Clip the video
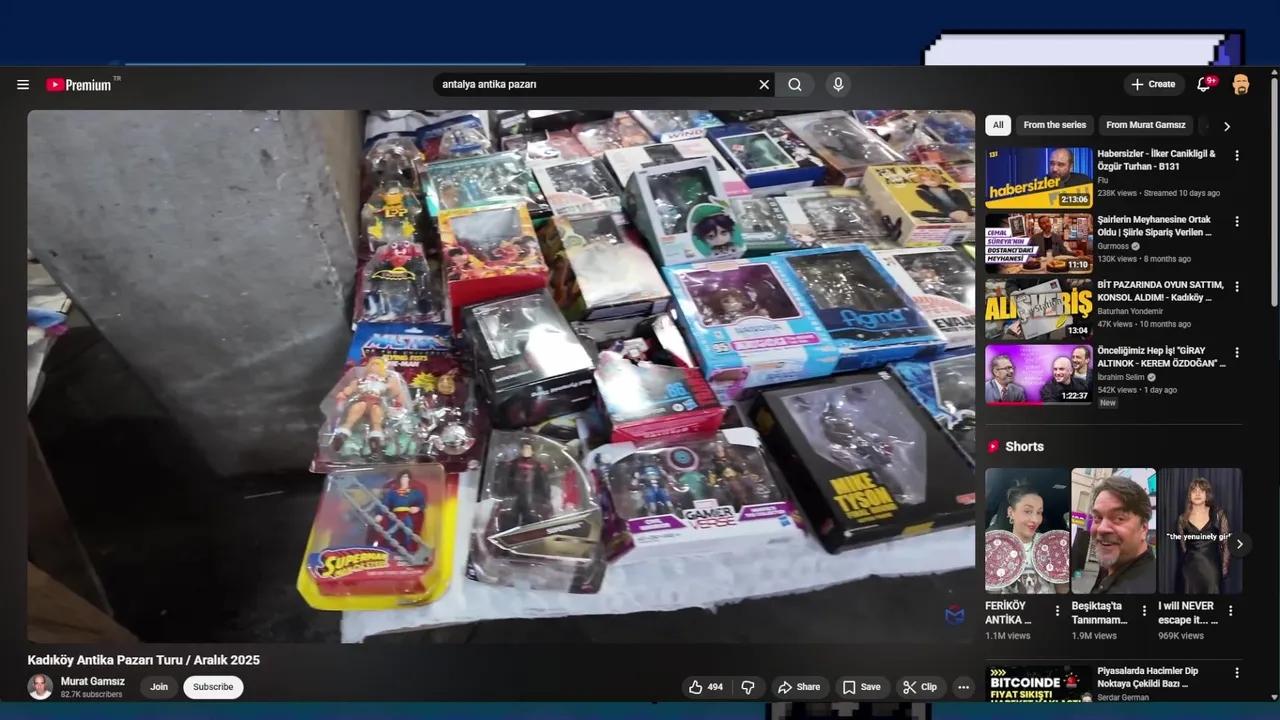Image resolution: width=1280 pixels, height=720 pixels. tap(920, 687)
